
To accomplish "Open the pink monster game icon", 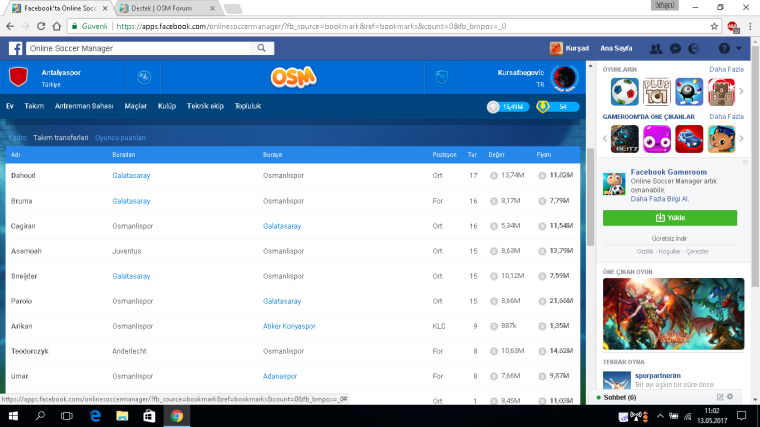I will tap(657, 139).
